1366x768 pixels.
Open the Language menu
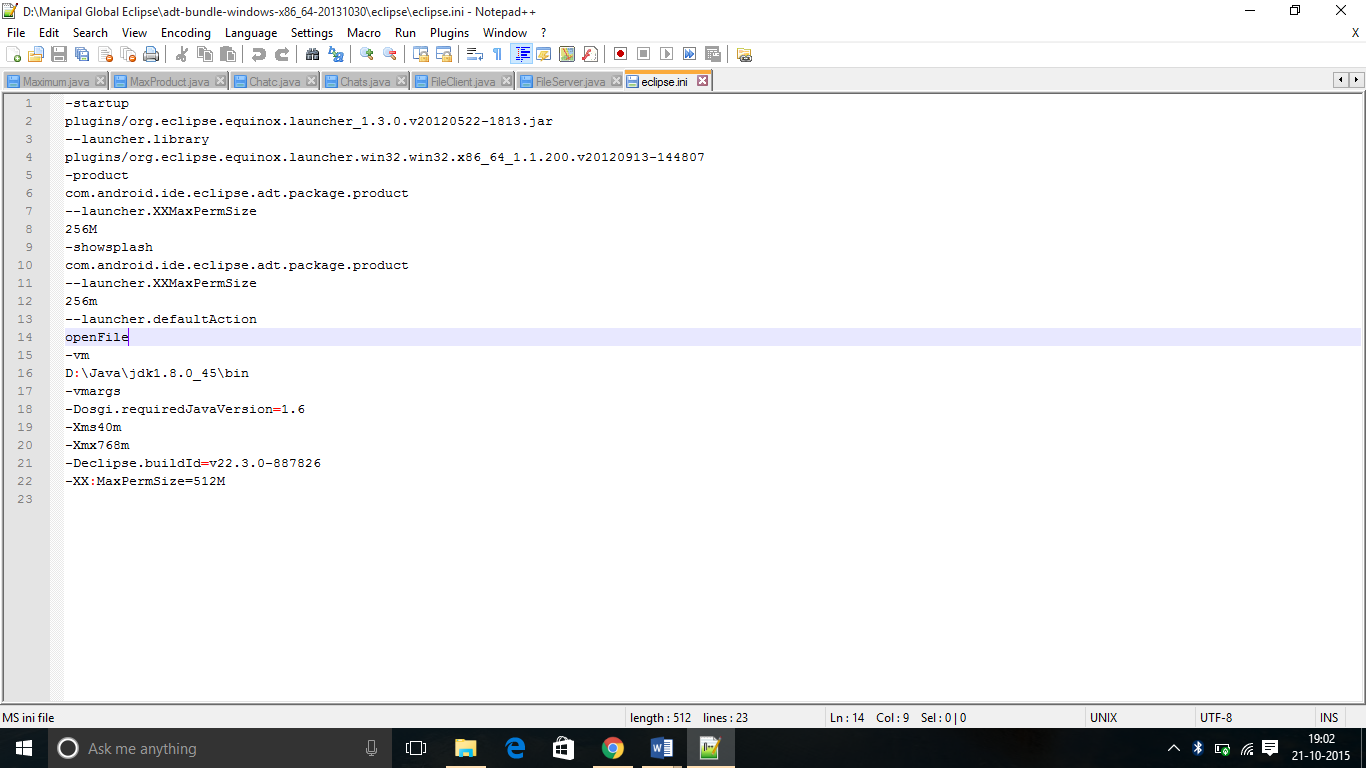(x=251, y=33)
